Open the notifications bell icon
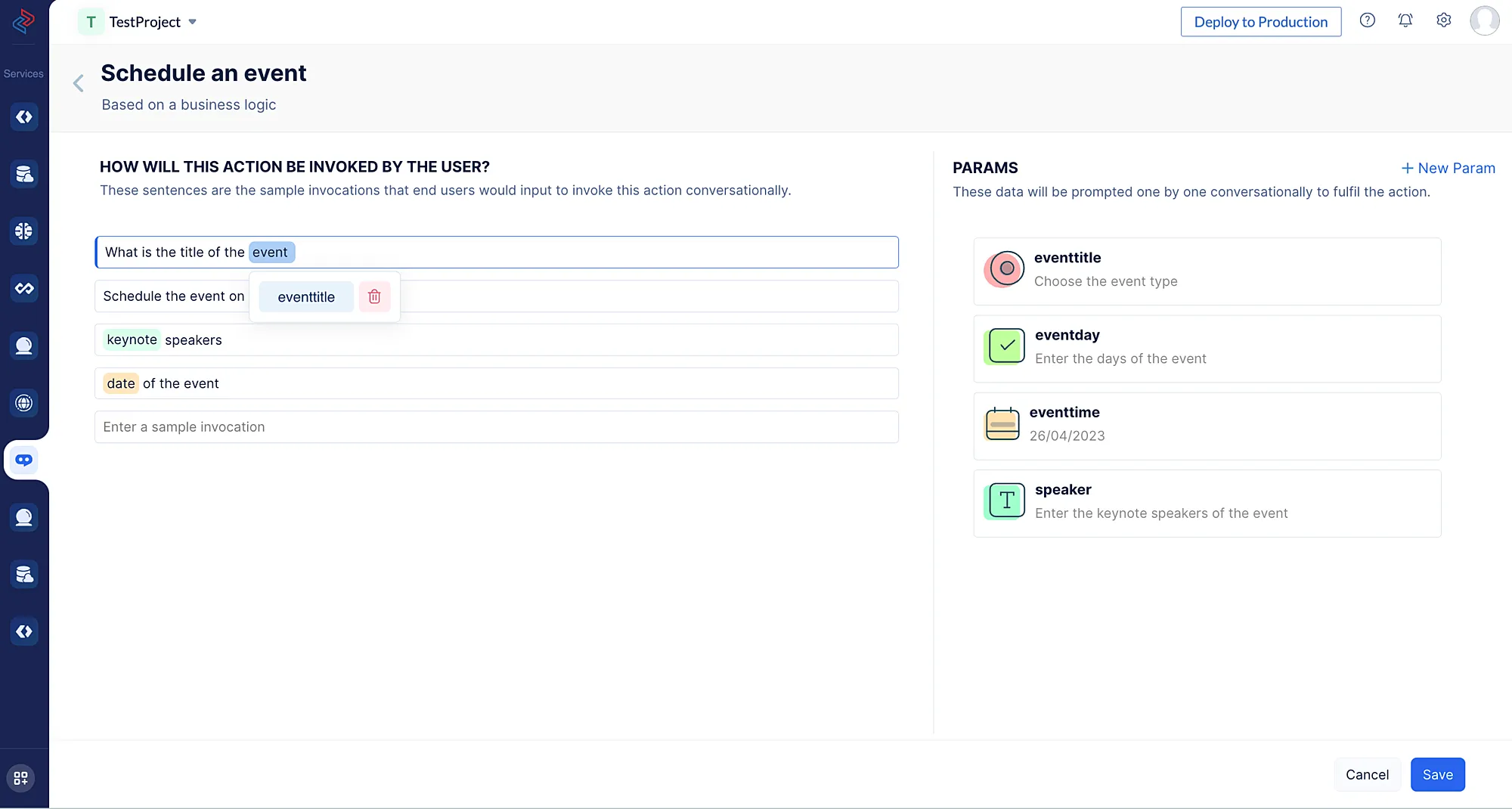The height and width of the screenshot is (809, 1512). pos(1405,21)
